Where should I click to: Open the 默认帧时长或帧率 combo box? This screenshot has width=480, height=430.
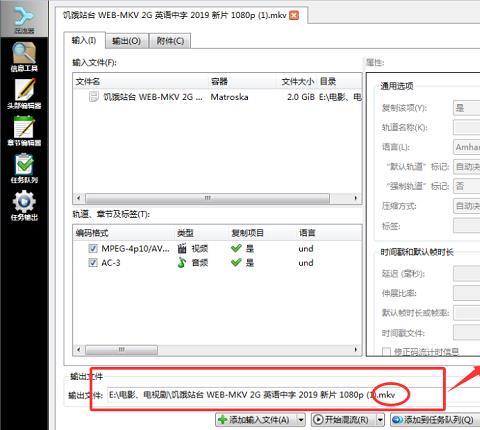point(467,313)
